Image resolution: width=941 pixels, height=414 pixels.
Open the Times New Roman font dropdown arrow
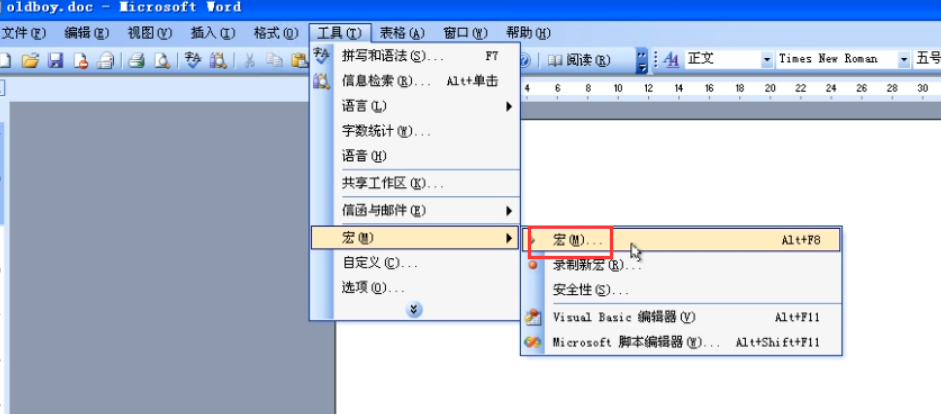(904, 59)
